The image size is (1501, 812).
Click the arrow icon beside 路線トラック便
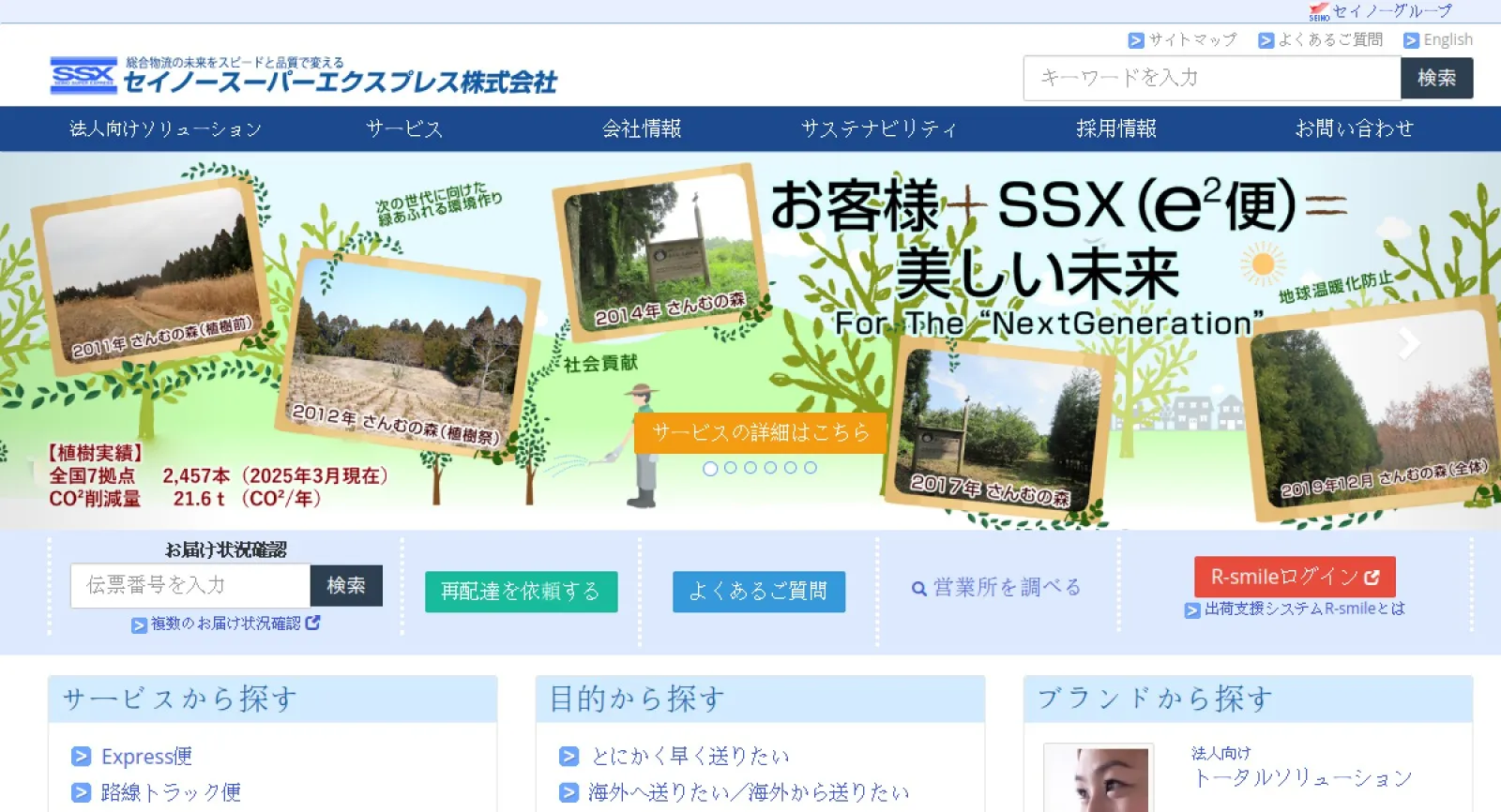(82, 793)
